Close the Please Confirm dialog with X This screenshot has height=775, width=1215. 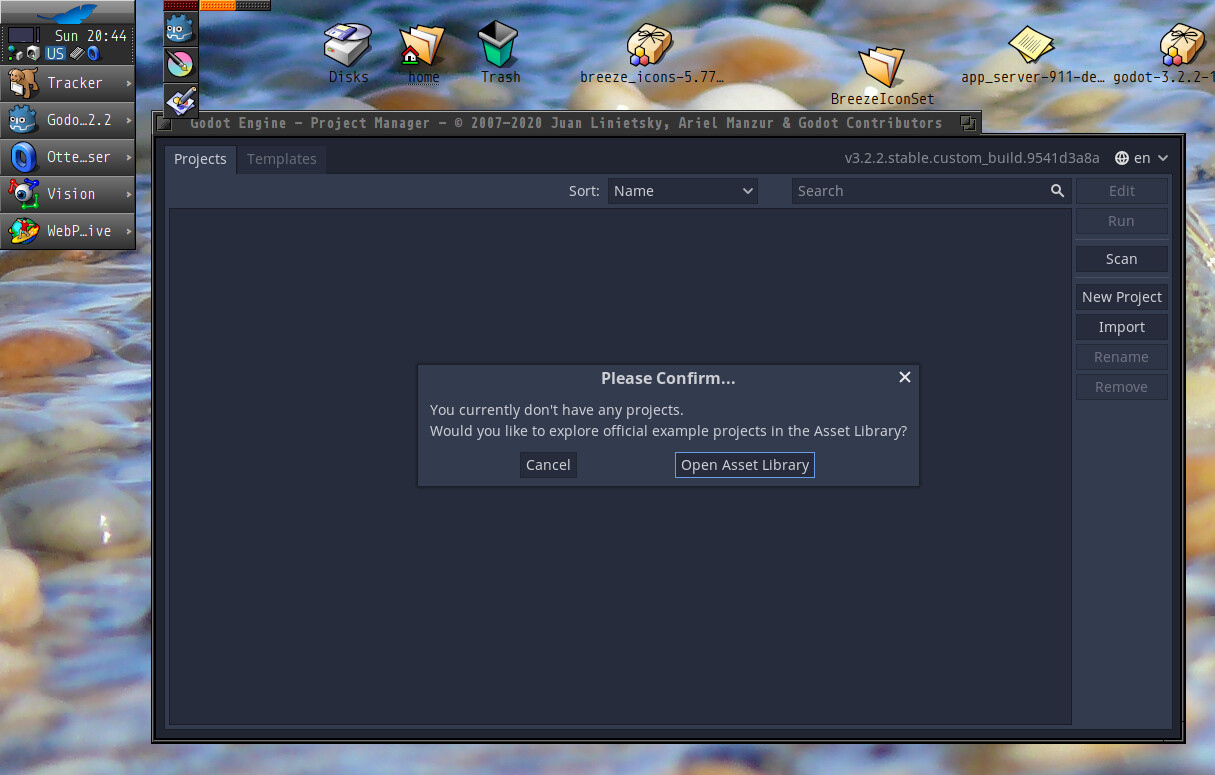(x=904, y=377)
